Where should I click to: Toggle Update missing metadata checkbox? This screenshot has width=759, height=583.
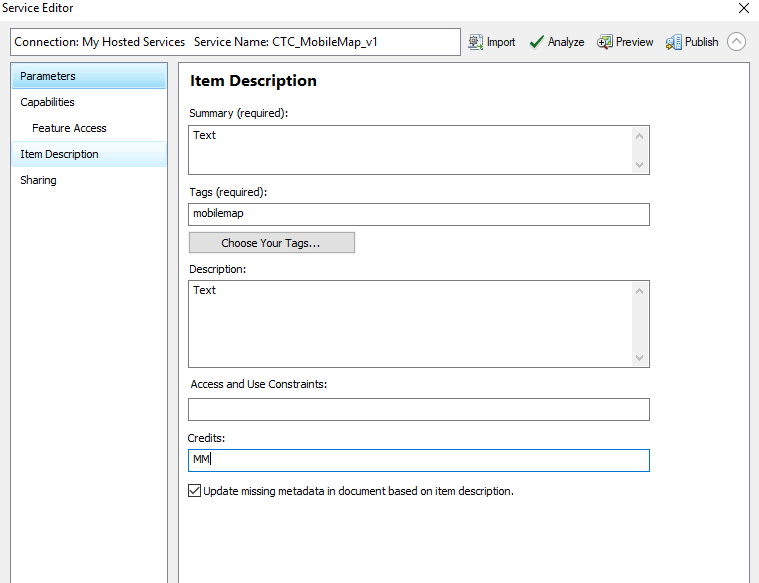tap(195, 491)
